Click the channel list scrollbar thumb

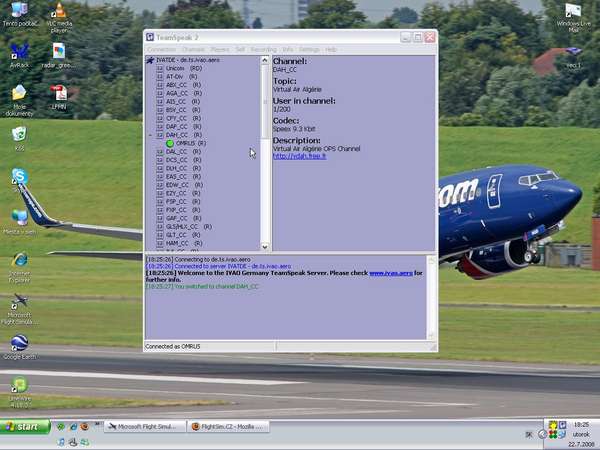[265, 101]
